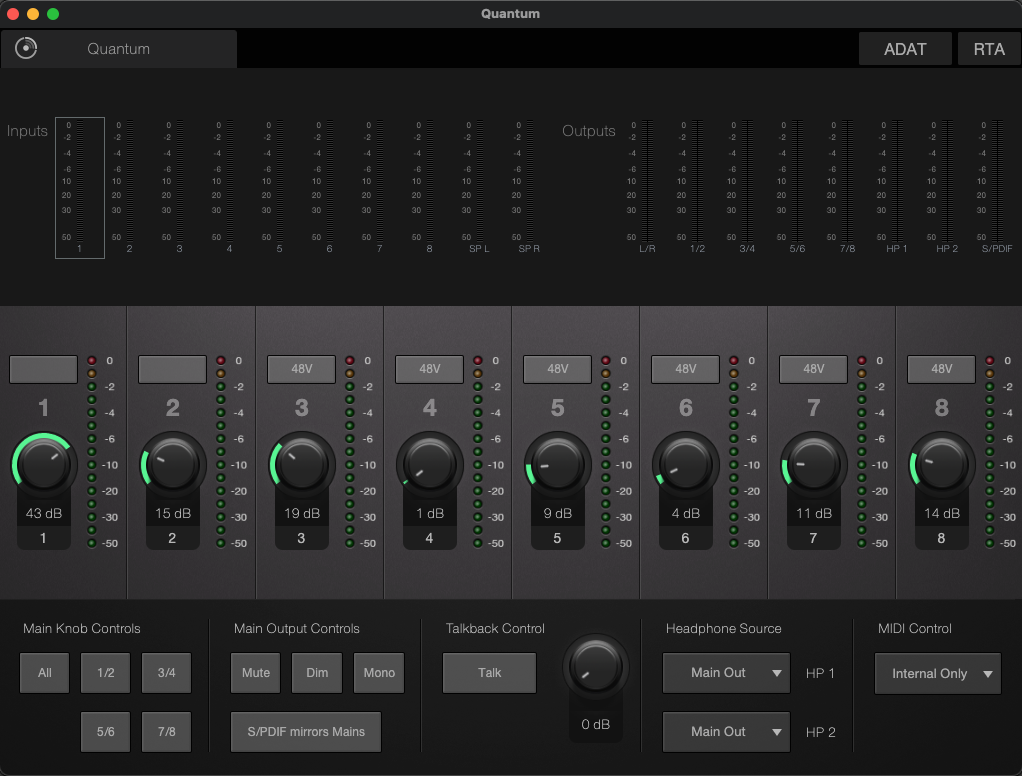Click channel 7 gain knob at 11 dB
This screenshot has height=776, width=1022.
click(x=813, y=465)
